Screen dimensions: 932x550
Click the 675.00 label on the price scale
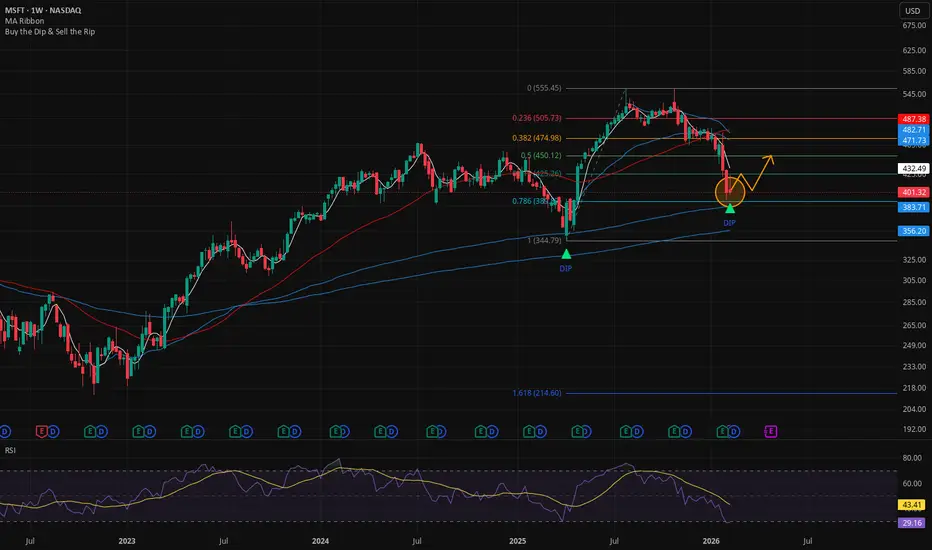914,26
